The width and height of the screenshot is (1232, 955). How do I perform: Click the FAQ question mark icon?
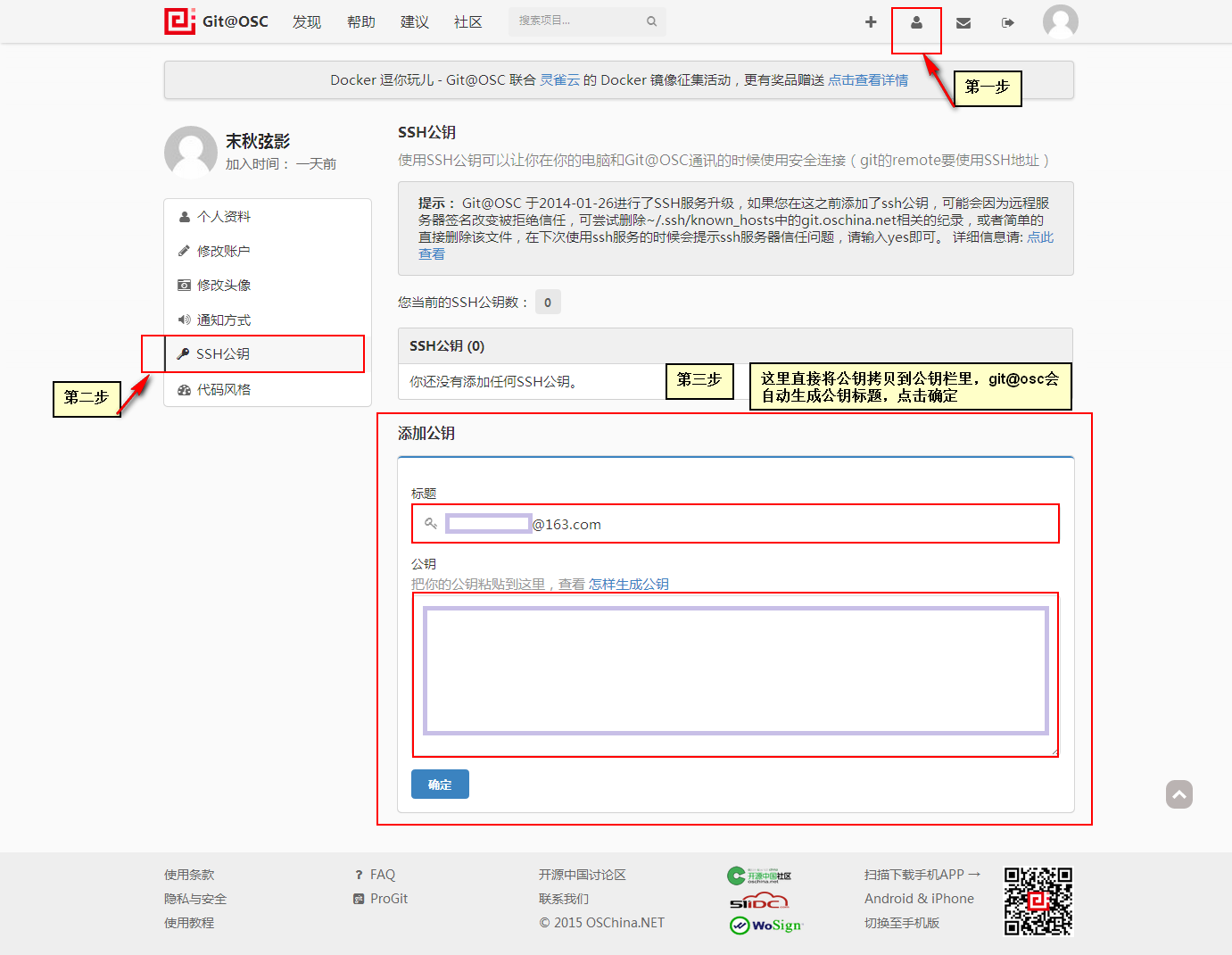coord(359,876)
